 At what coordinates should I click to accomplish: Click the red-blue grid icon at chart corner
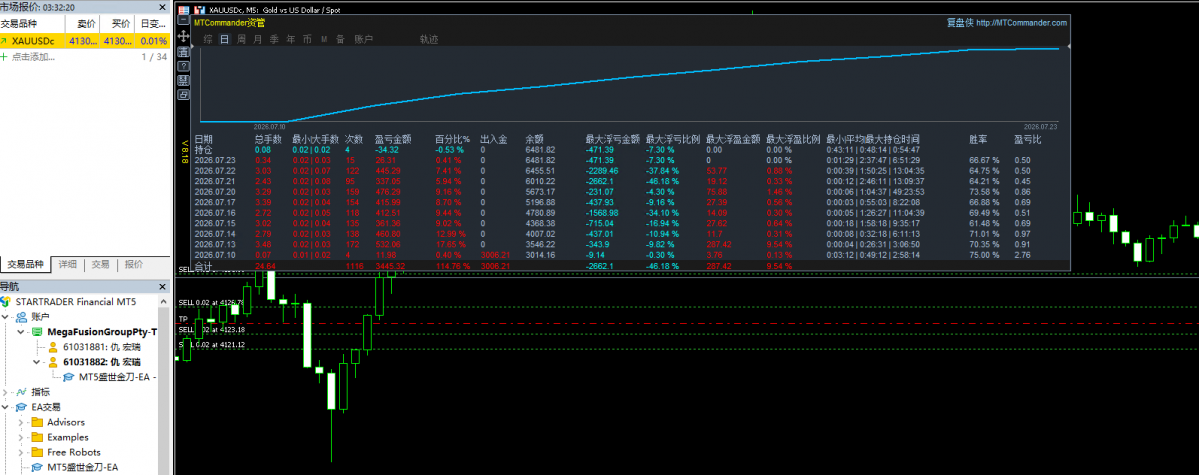[184, 10]
